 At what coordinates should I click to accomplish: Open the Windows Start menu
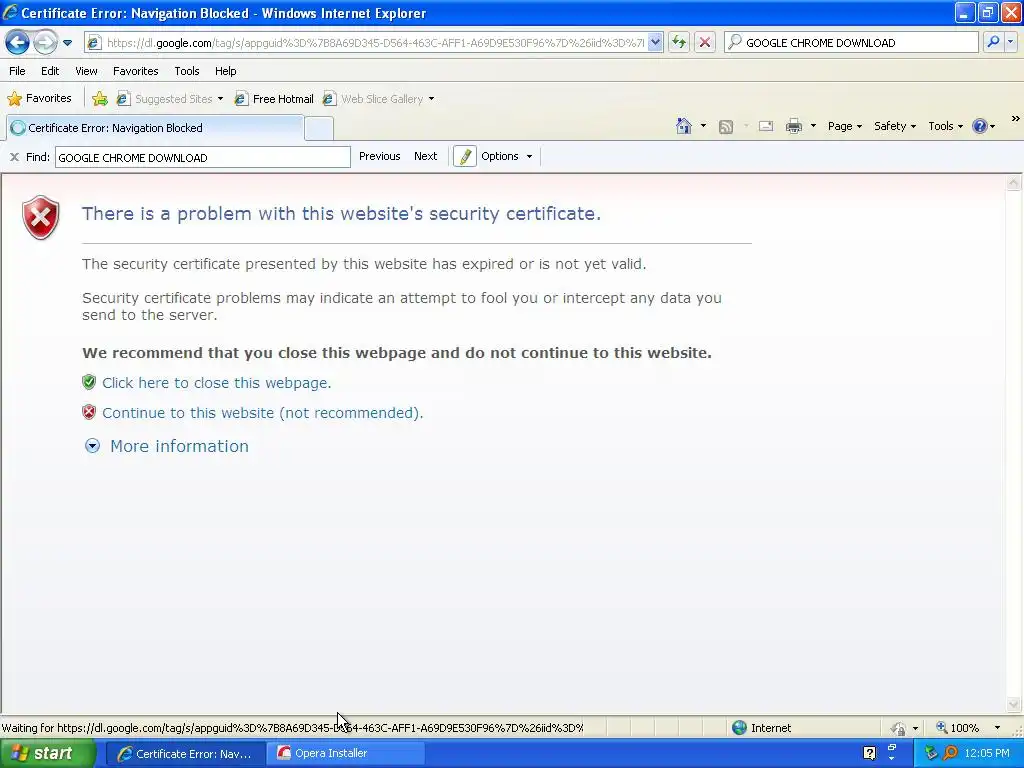click(x=48, y=754)
